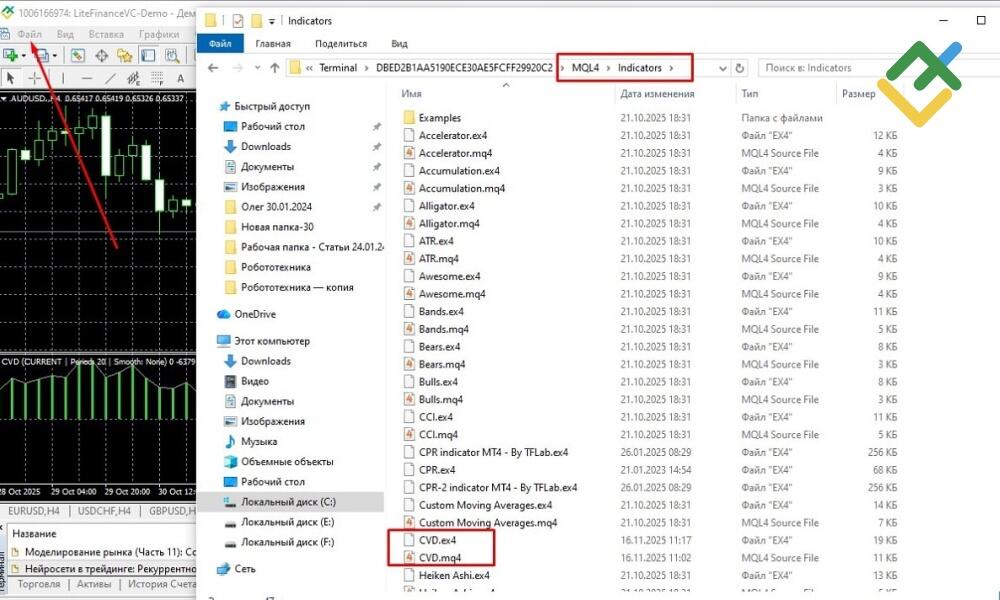This screenshot has width=1000, height=600.
Task: Select OneDrive in the navigation pane
Action: coord(255,314)
